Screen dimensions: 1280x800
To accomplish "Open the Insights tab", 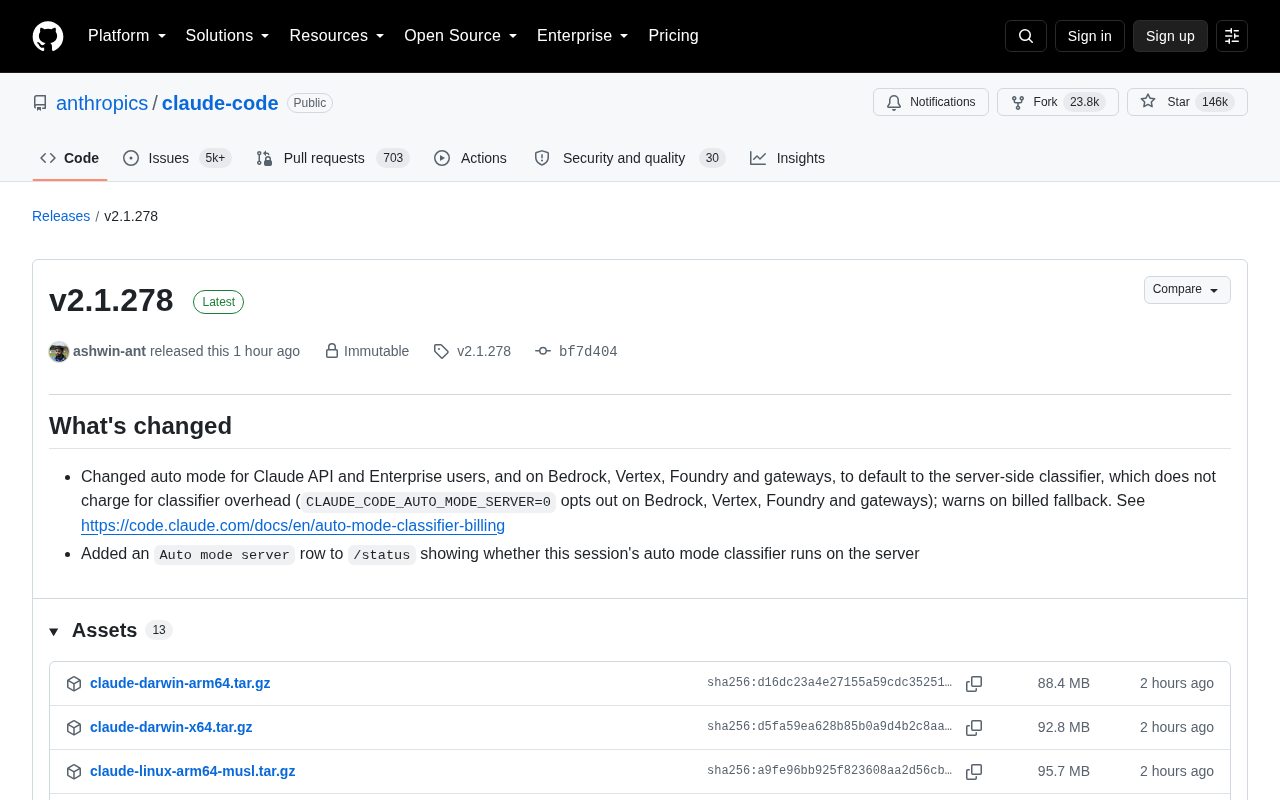I will coord(788,158).
